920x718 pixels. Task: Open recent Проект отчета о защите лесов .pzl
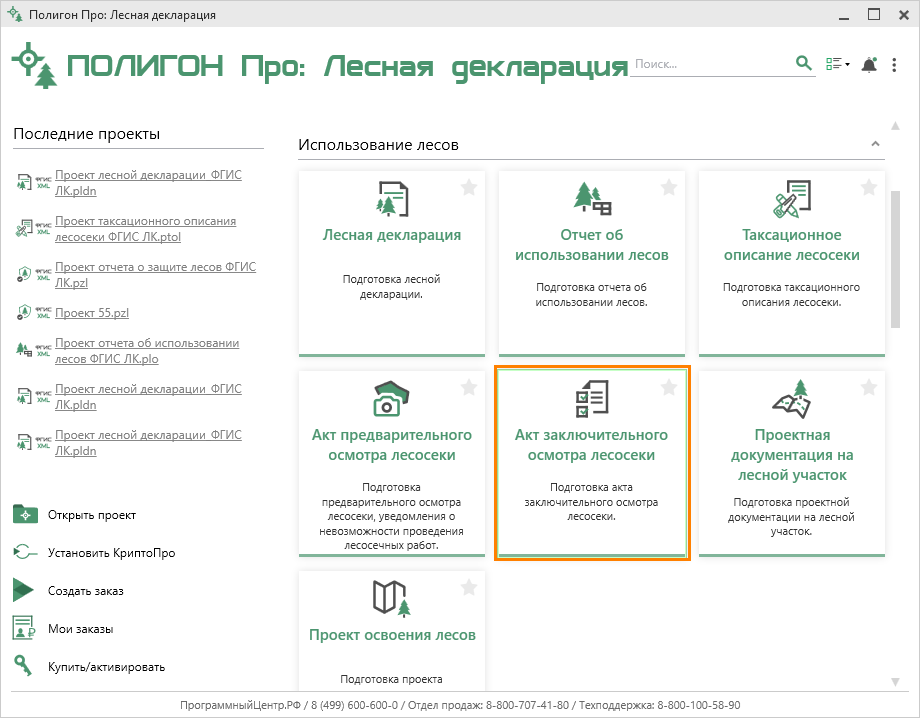click(155, 275)
